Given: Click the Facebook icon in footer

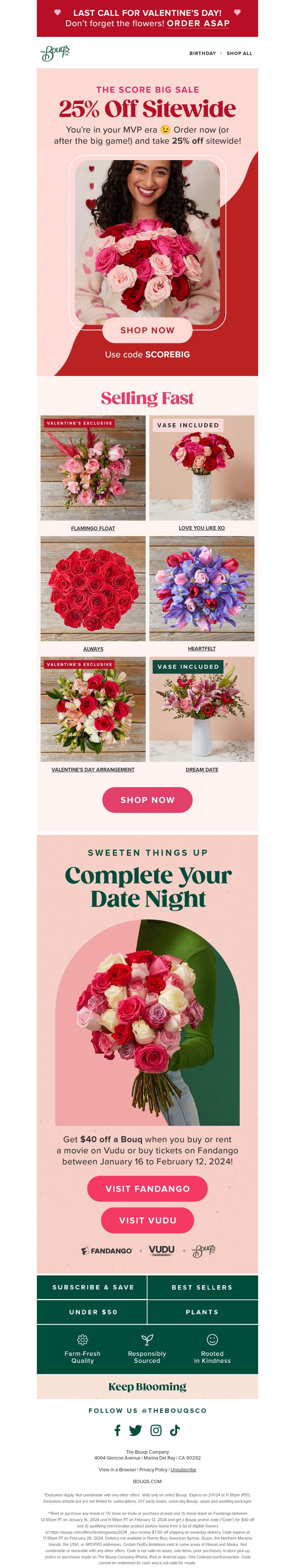Looking at the screenshot, I should pos(117,1430).
